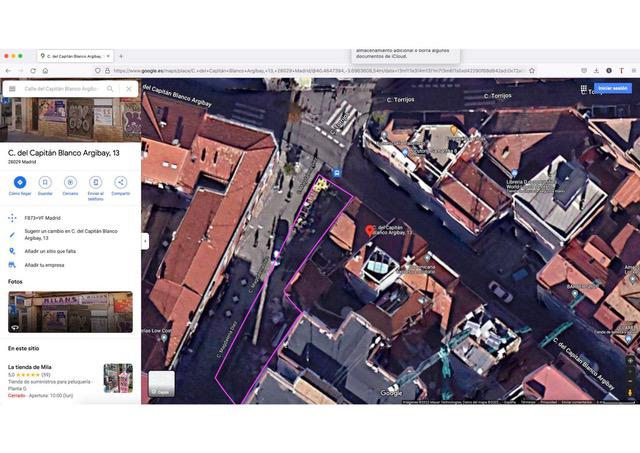Click the iCloud storage notification banner

[405, 56]
